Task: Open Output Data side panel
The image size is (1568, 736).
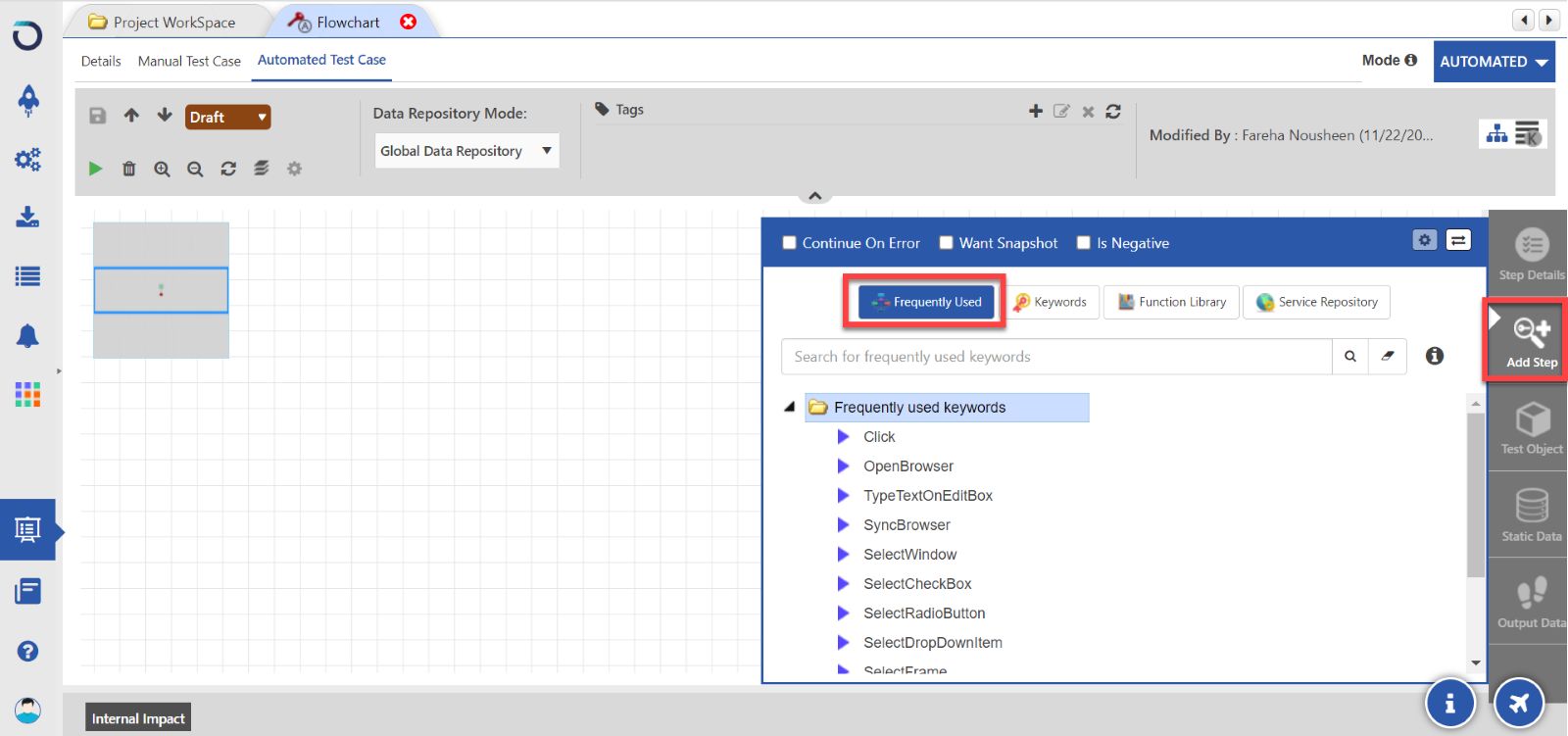Action: 1532,602
